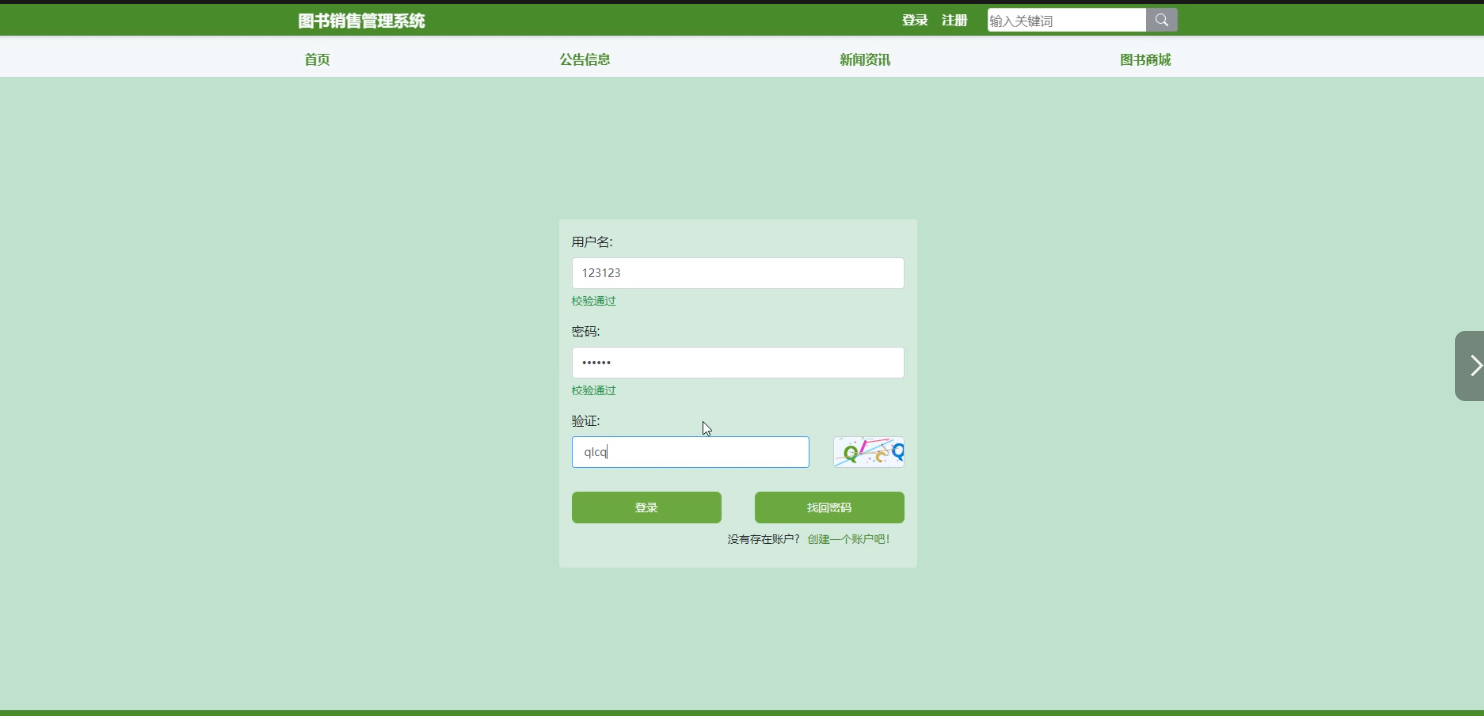Click the 用户名: label
The height and width of the screenshot is (716, 1484).
tap(592, 242)
